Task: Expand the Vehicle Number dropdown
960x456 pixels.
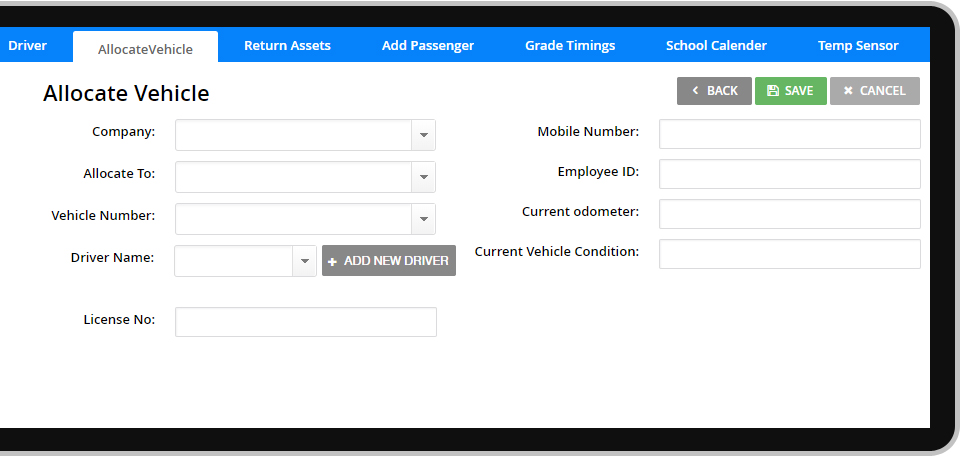Action: (x=423, y=219)
